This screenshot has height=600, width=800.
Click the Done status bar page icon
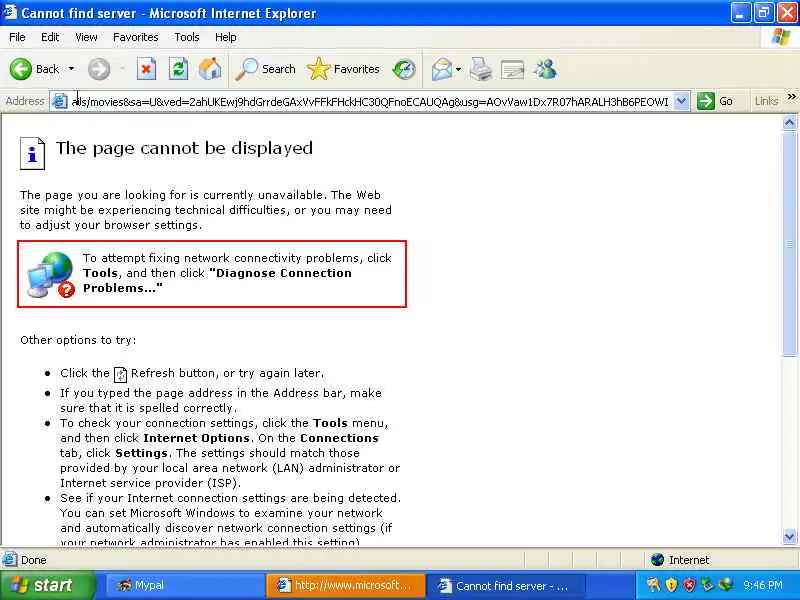click(10, 560)
